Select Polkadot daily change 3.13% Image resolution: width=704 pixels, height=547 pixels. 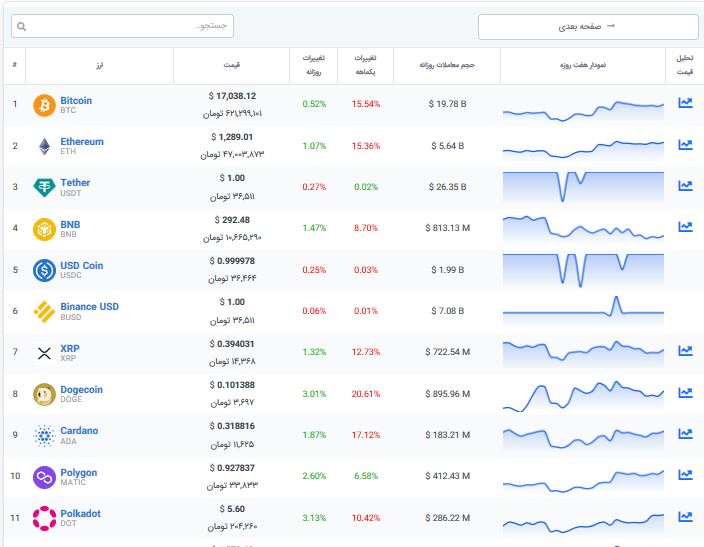(314, 518)
